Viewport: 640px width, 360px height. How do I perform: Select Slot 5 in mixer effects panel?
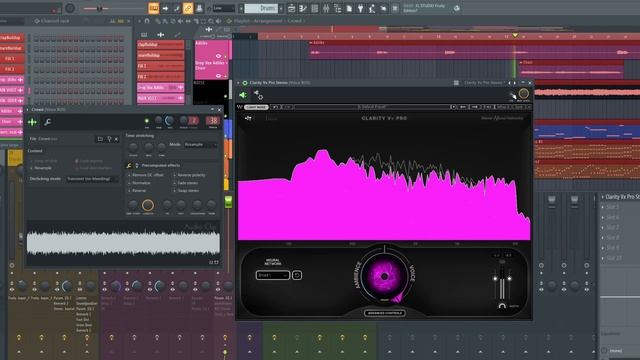(612, 207)
